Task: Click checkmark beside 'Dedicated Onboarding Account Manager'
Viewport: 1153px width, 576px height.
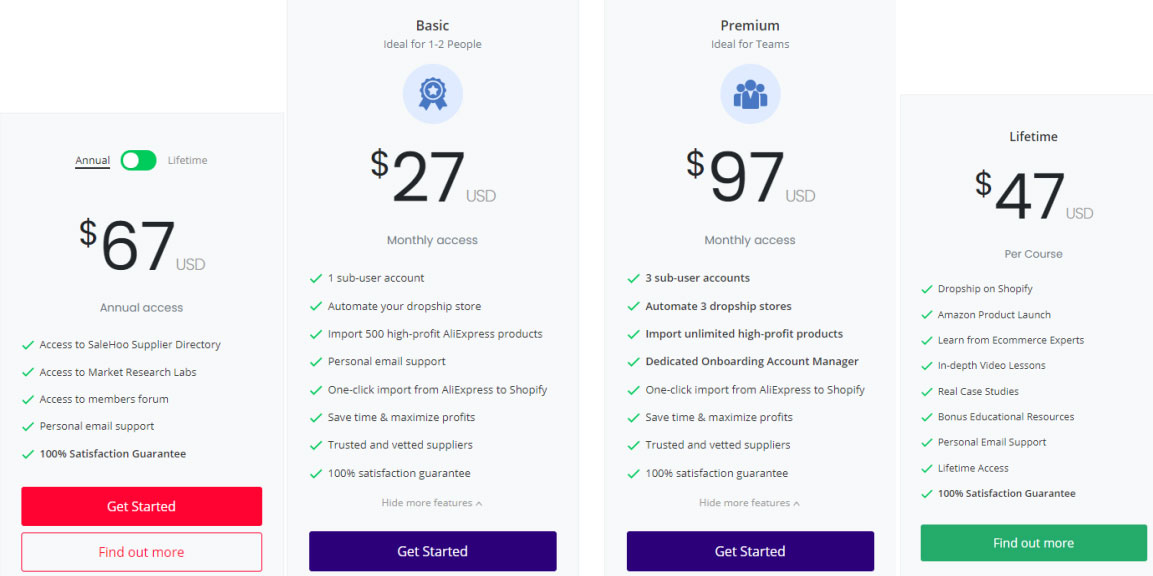Action: [633, 362]
